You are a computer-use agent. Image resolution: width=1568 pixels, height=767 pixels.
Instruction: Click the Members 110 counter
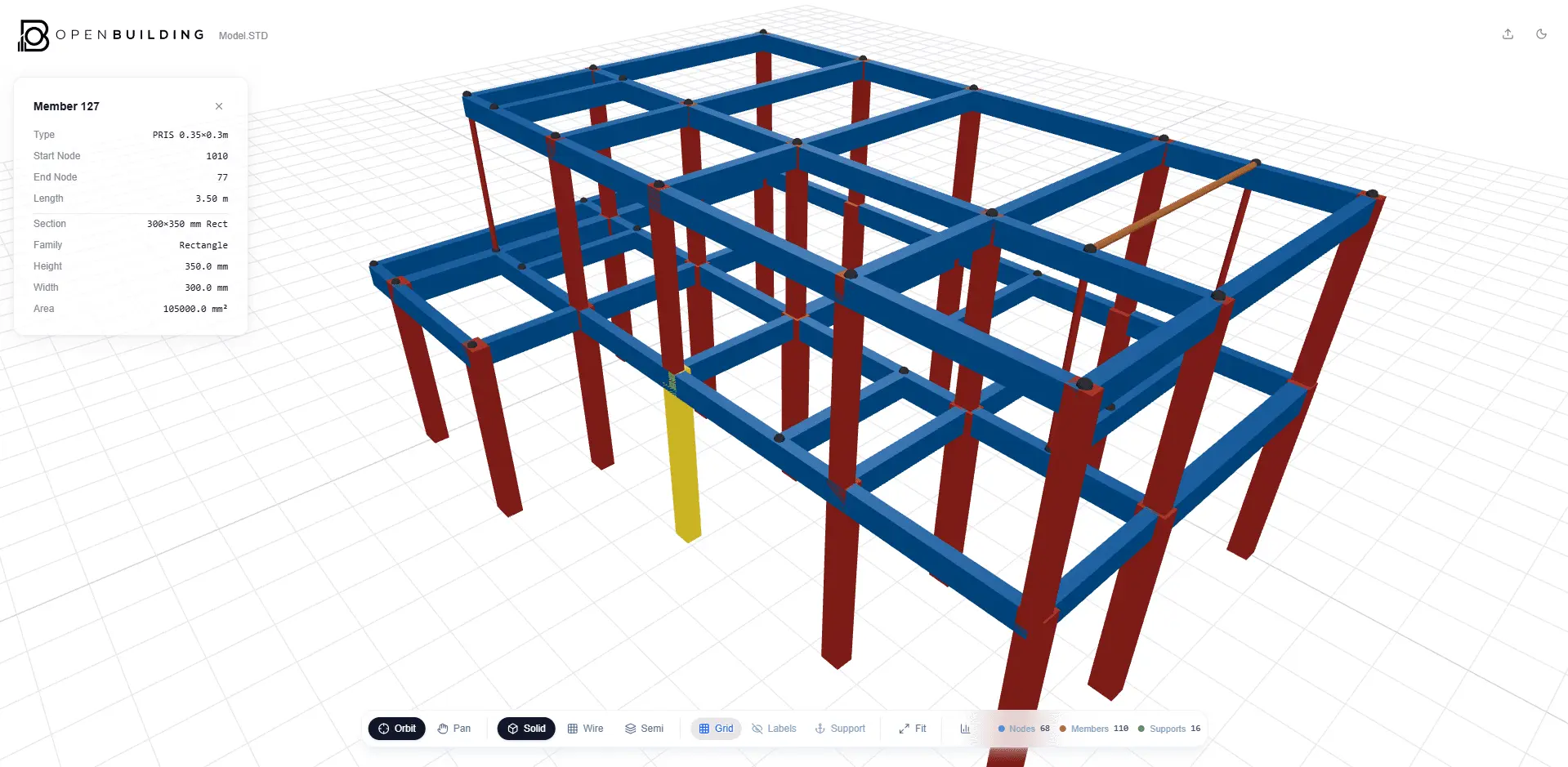(x=1094, y=729)
